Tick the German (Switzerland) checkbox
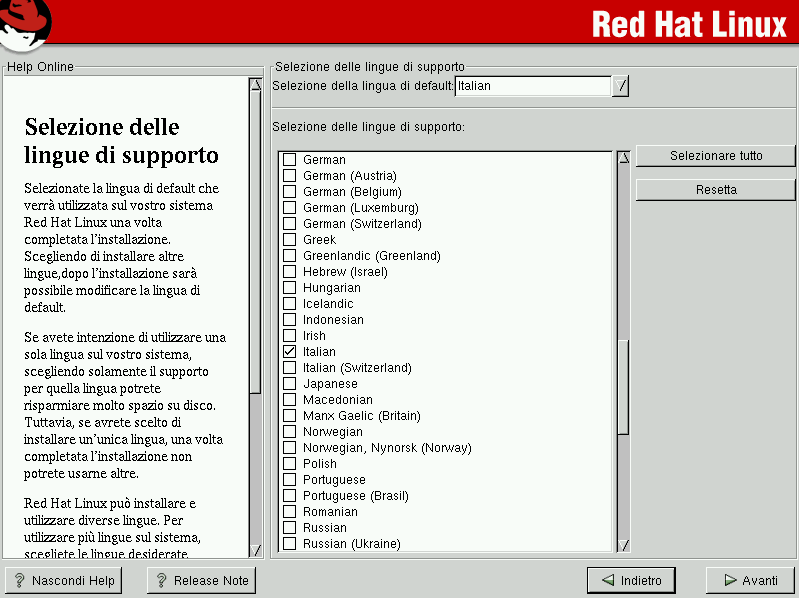Screen dimensions: 799x598 coord(290,224)
